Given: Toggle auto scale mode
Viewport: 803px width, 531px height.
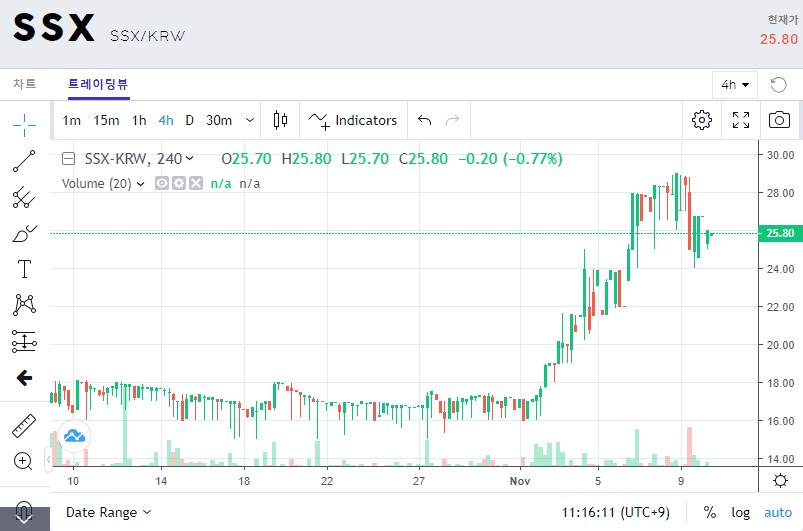Looking at the screenshot, I should [x=778, y=513].
